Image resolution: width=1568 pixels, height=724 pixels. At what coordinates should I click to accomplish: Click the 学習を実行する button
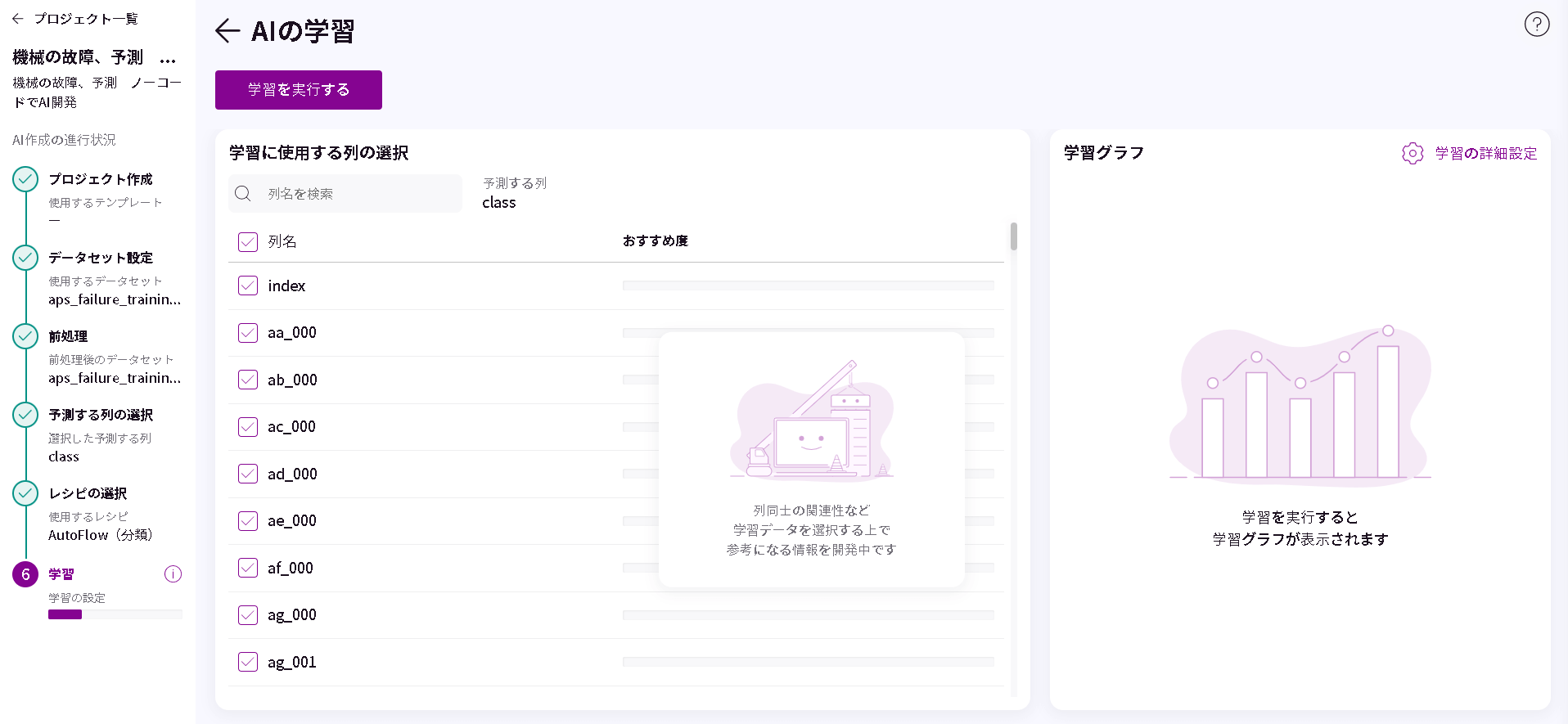click(x=299, y=90)
